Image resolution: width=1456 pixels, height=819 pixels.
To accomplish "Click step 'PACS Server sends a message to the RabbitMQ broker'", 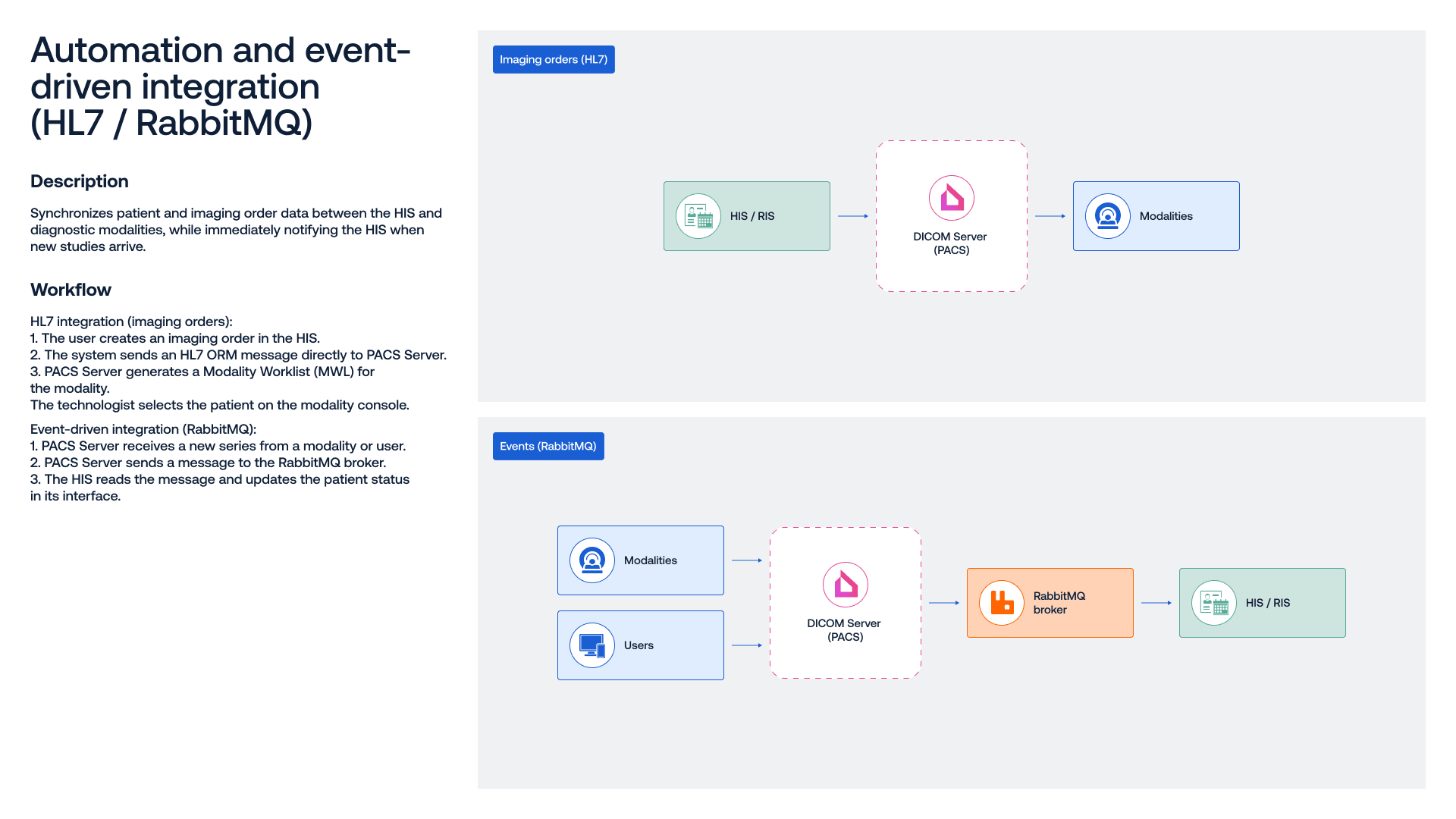I will (x=208, y=463).
